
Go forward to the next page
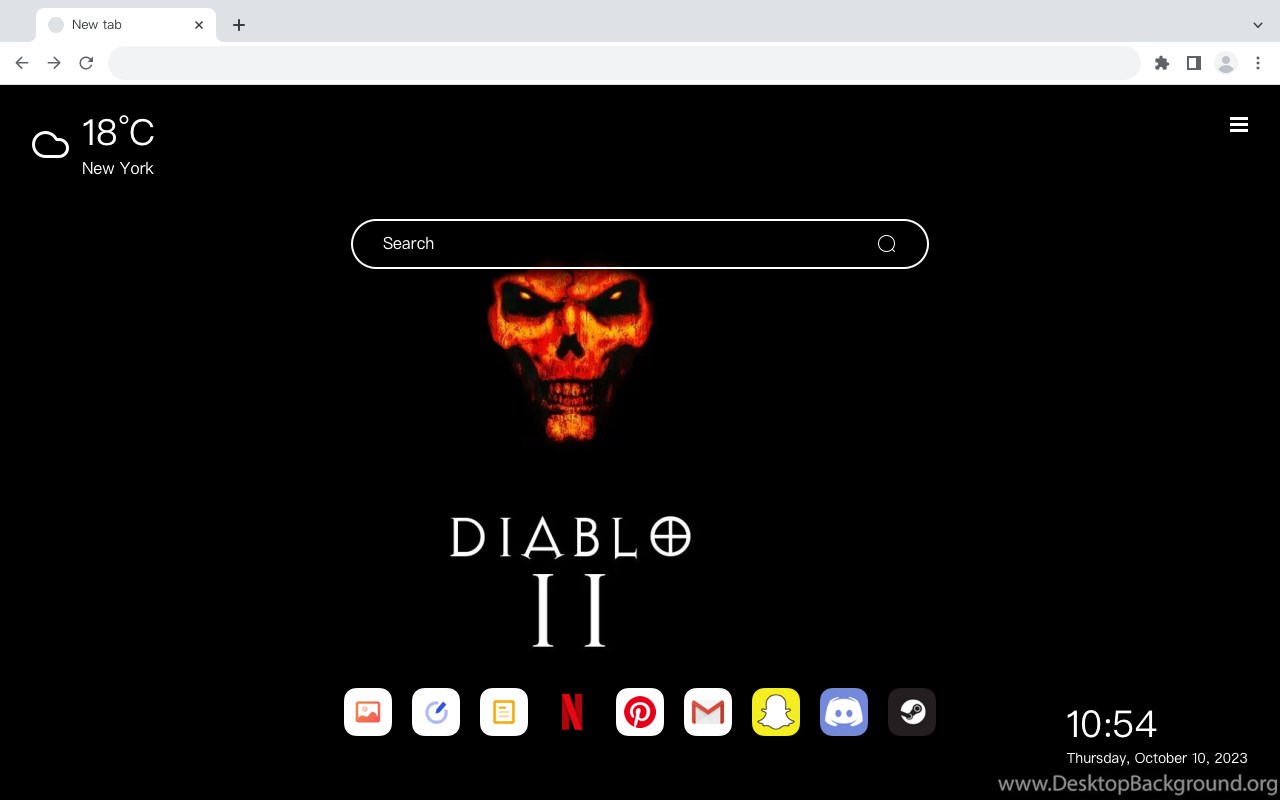tap(54, 63)
